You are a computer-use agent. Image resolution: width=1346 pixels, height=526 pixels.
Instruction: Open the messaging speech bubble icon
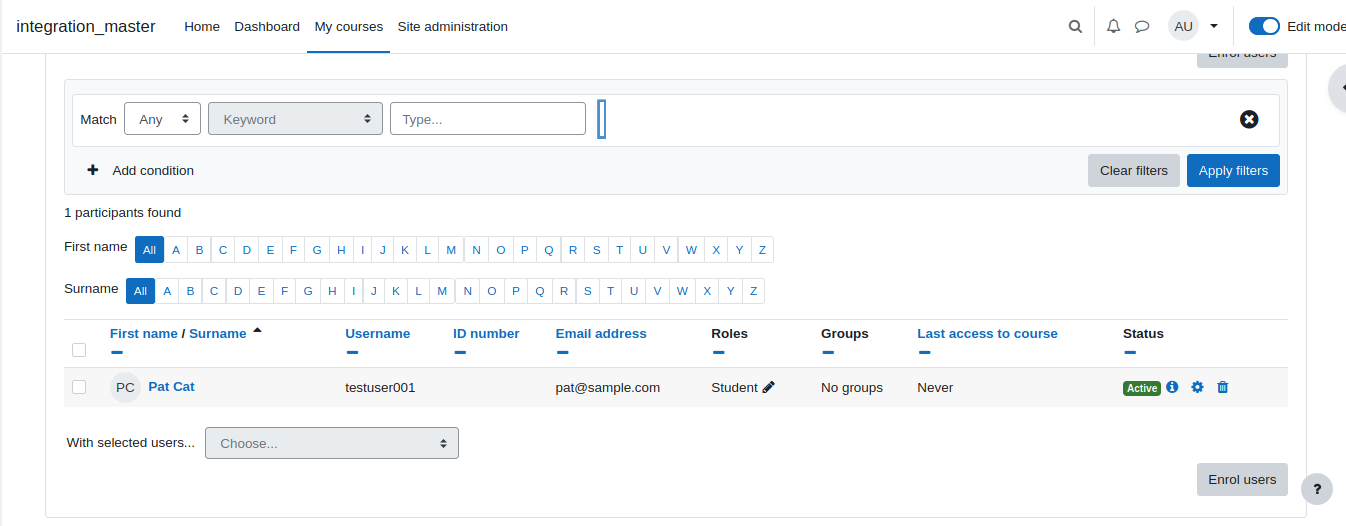(x=1142, y=27)
